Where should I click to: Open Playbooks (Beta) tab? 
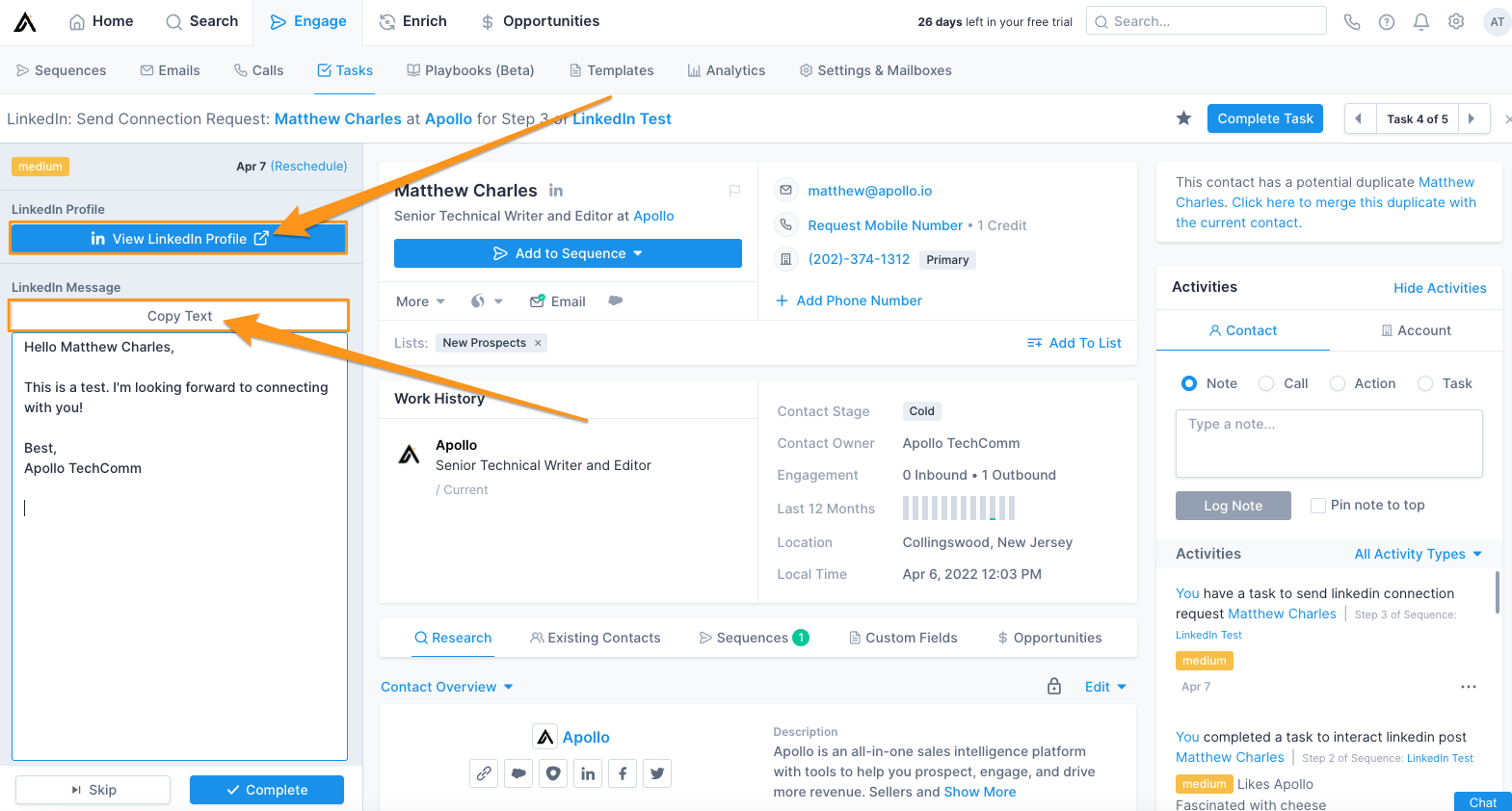pyautogui.click(x=470, y=70)
